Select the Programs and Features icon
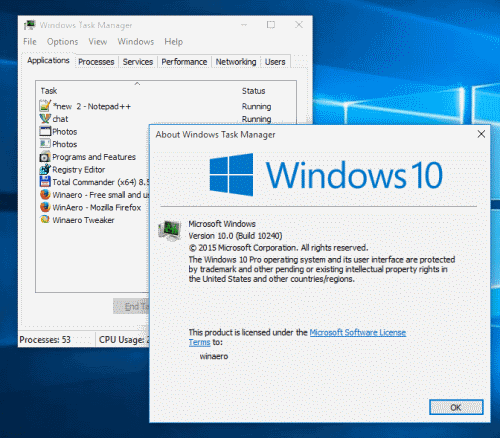500x438 pixels. coord(45,157)
